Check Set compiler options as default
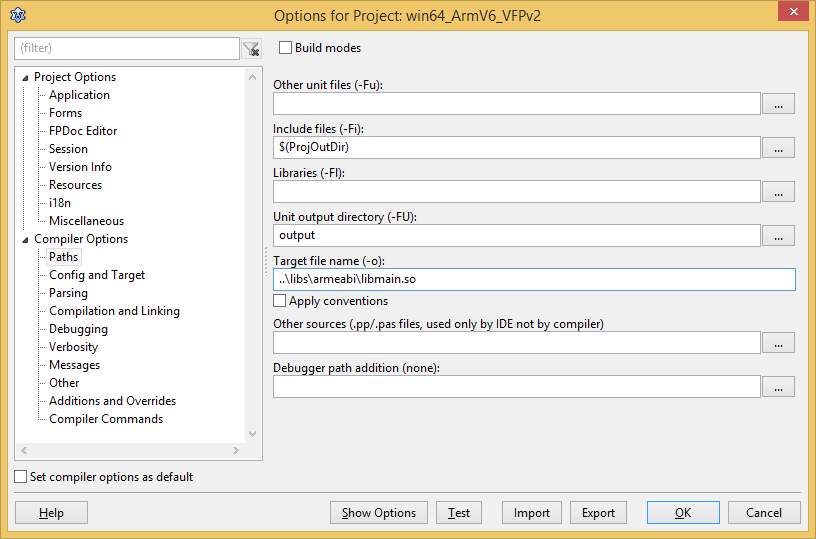 point(21,477)
